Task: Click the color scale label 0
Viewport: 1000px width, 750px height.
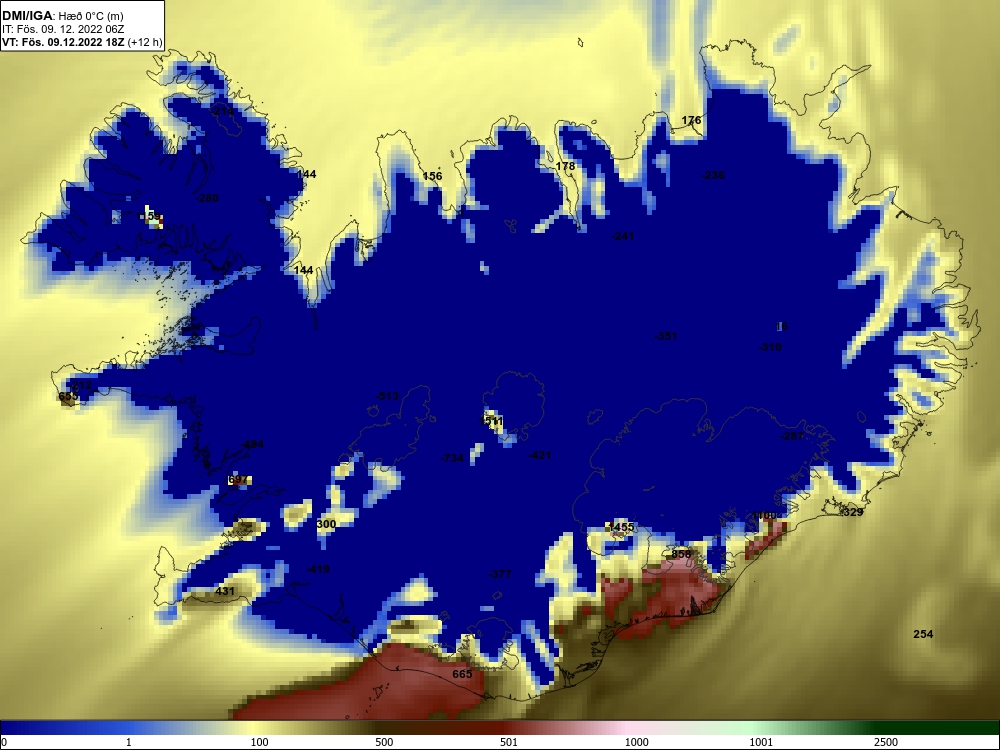Action: (4, 742)
